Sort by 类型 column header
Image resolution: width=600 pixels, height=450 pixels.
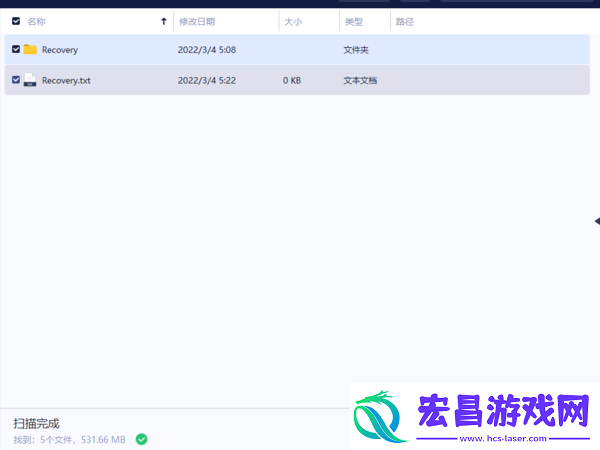(354, 22)
